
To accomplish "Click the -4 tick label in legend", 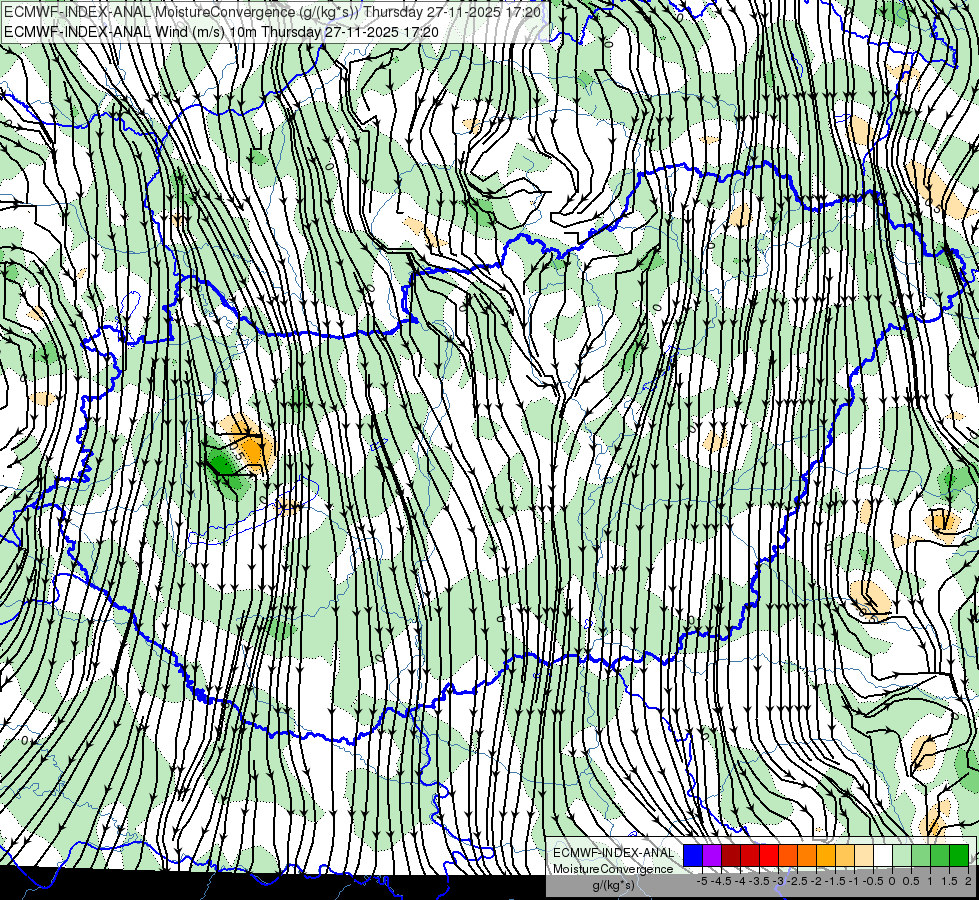I will click(x=740, y=881).
